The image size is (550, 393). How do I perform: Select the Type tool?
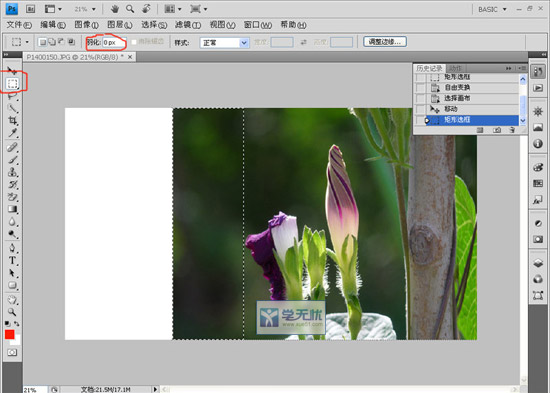[12, 260]
